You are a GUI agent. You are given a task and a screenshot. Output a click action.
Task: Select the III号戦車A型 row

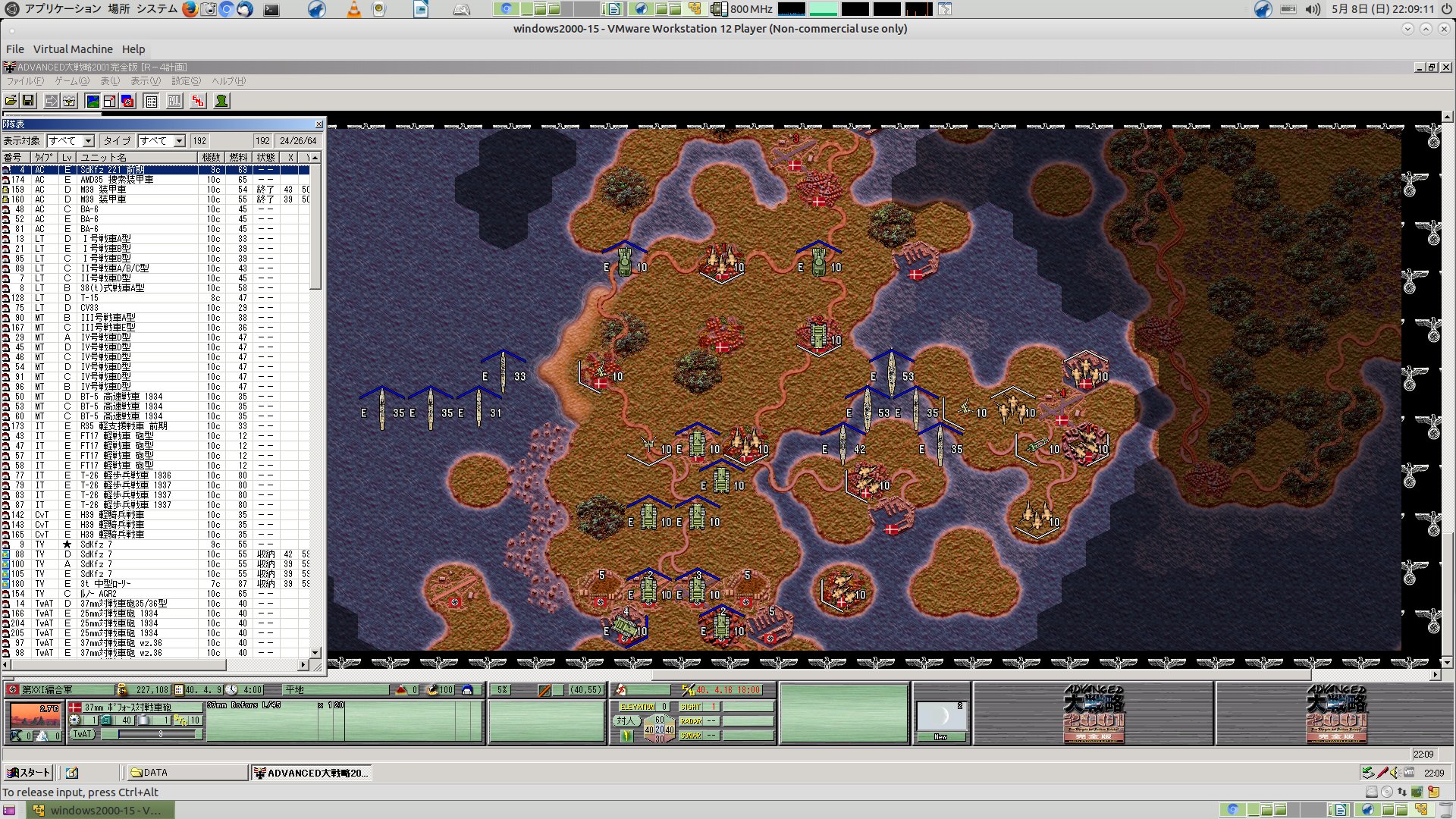156,318
